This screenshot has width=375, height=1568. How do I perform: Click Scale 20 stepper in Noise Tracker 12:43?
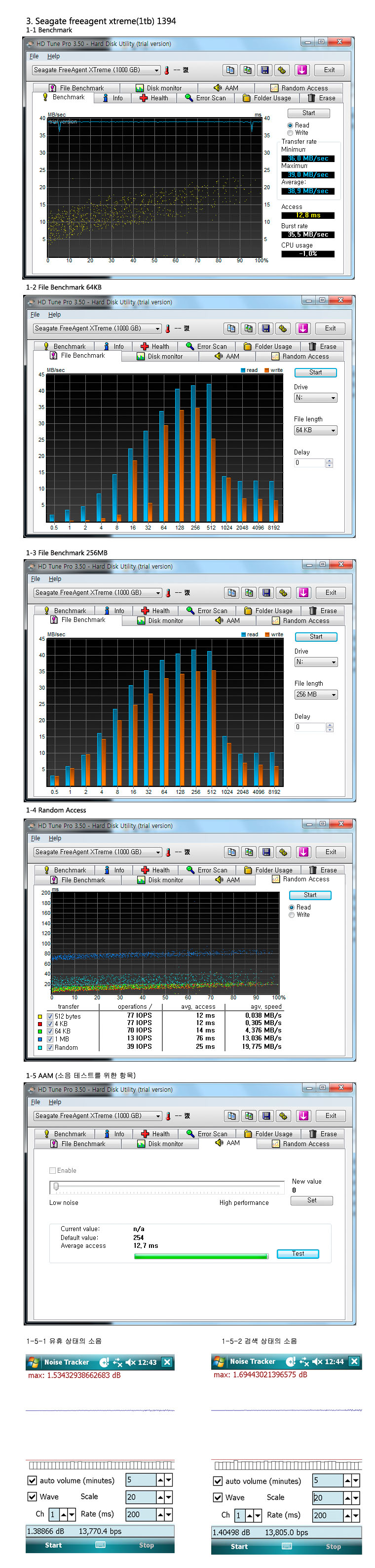point(165,1496)
